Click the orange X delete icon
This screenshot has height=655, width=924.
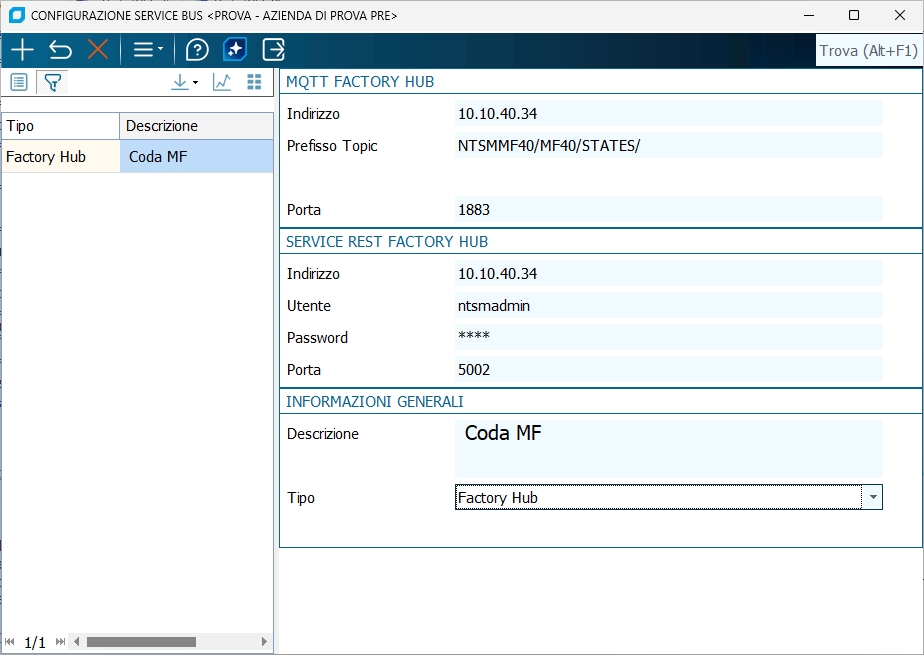click(x=98, y=49)
